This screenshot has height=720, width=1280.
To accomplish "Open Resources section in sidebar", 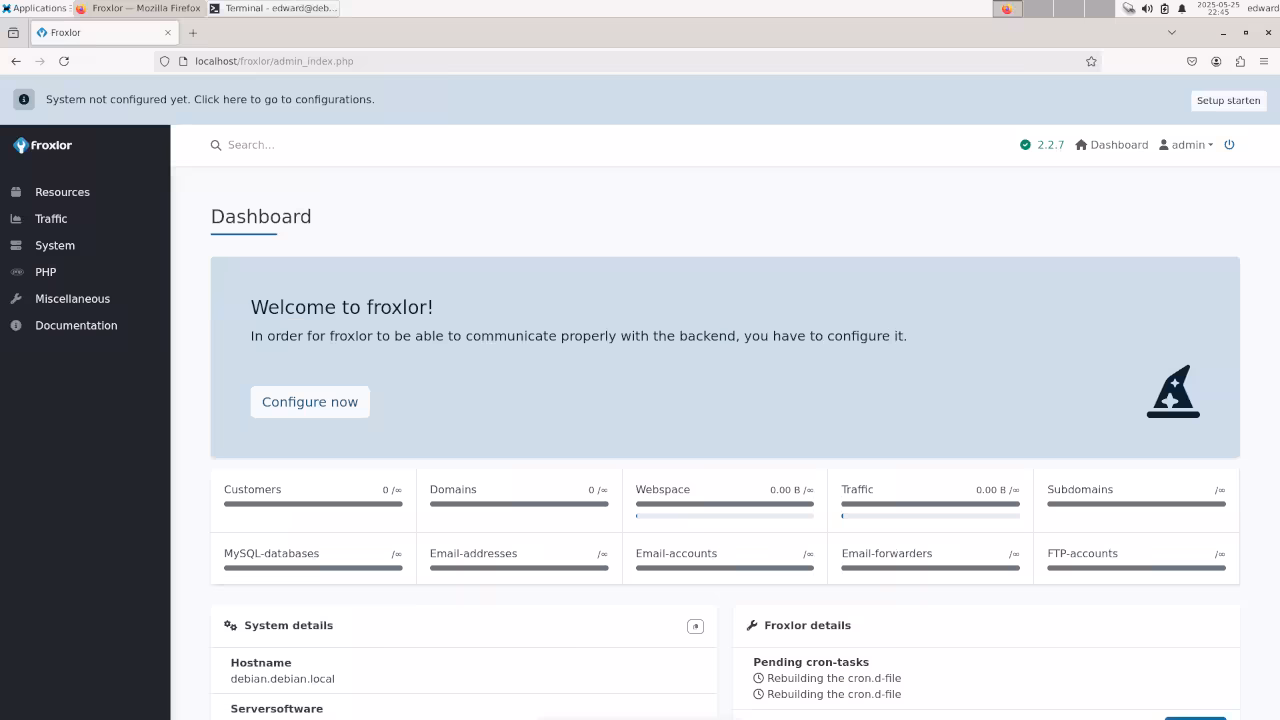I will point(62,192).
